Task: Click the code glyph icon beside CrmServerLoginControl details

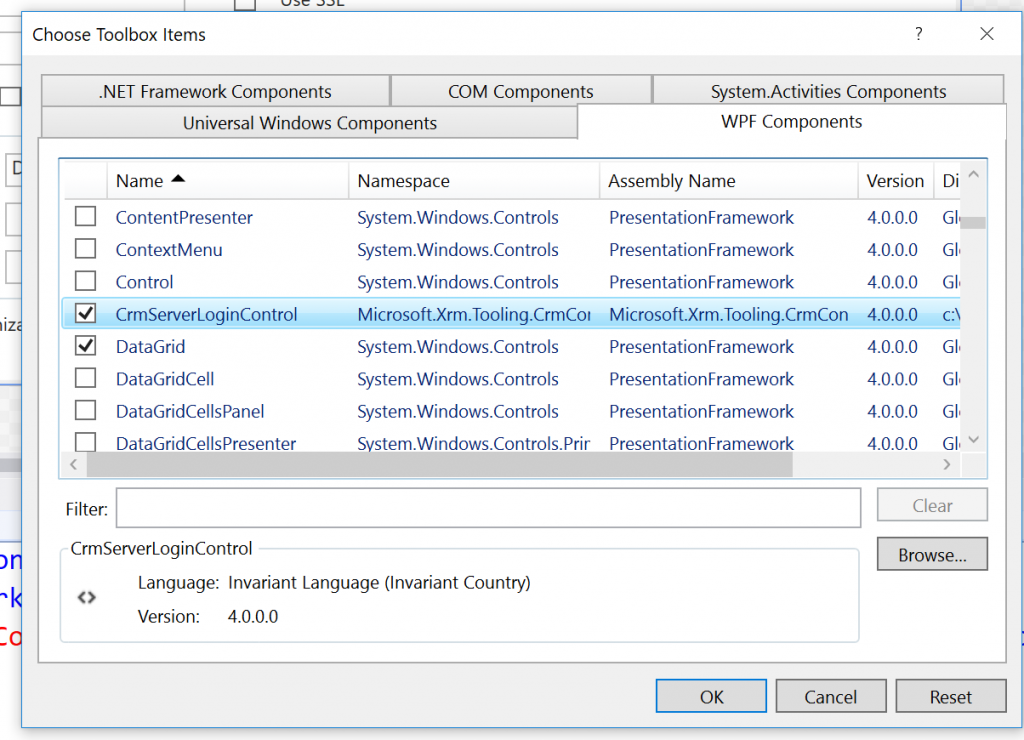Action: point(86,597)
